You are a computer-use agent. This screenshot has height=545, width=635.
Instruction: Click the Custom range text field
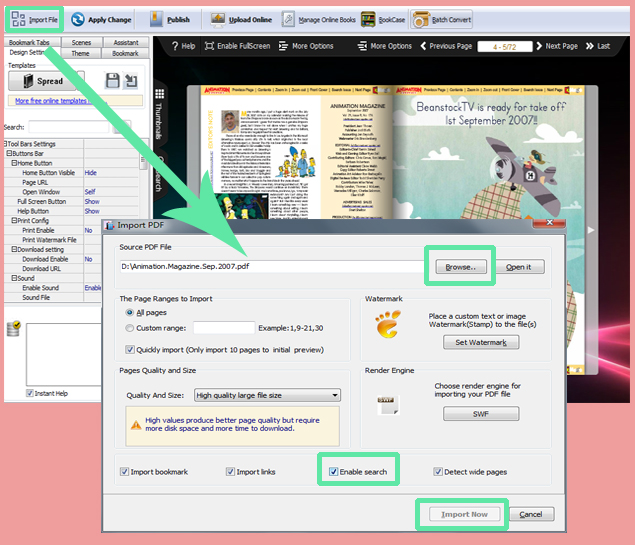point(224,328)
